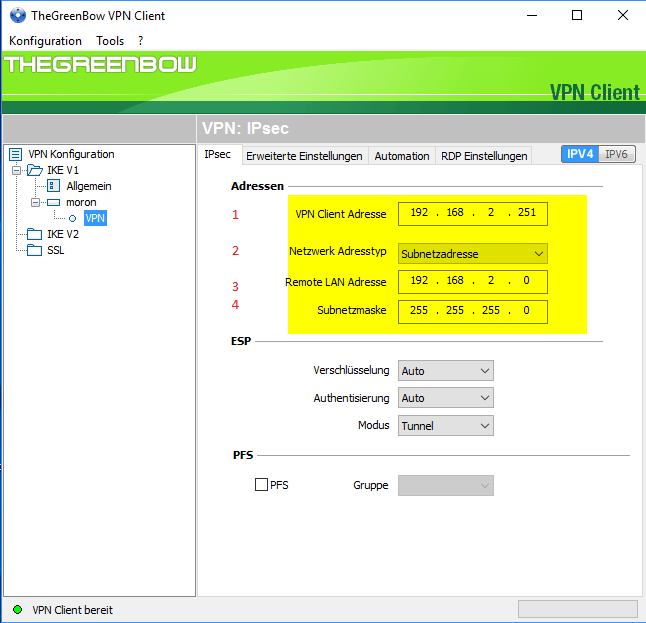Open the ? help menu
The width and height of the screenshot is (646, 623).
[140, 41]
